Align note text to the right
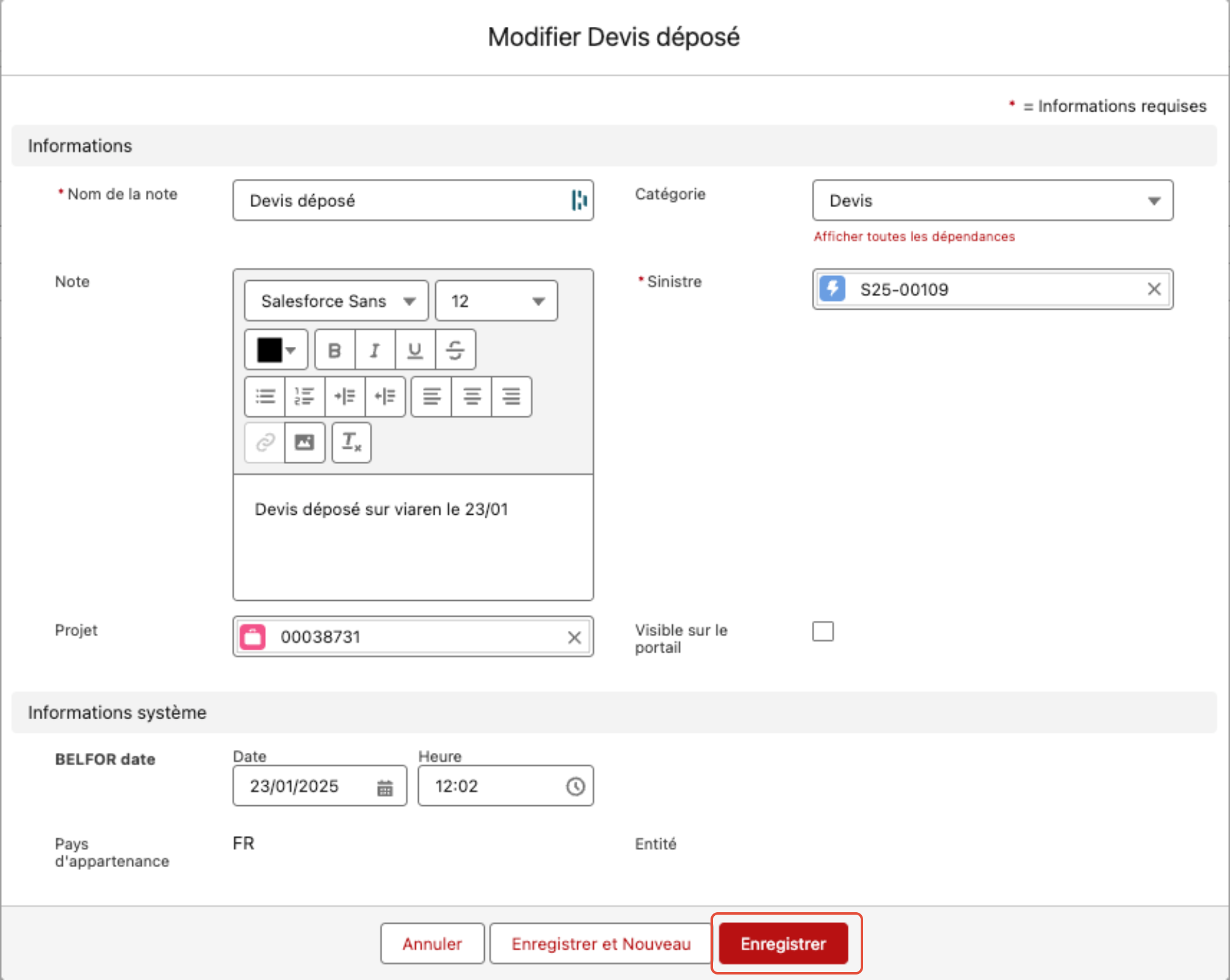 click(512, 396)
